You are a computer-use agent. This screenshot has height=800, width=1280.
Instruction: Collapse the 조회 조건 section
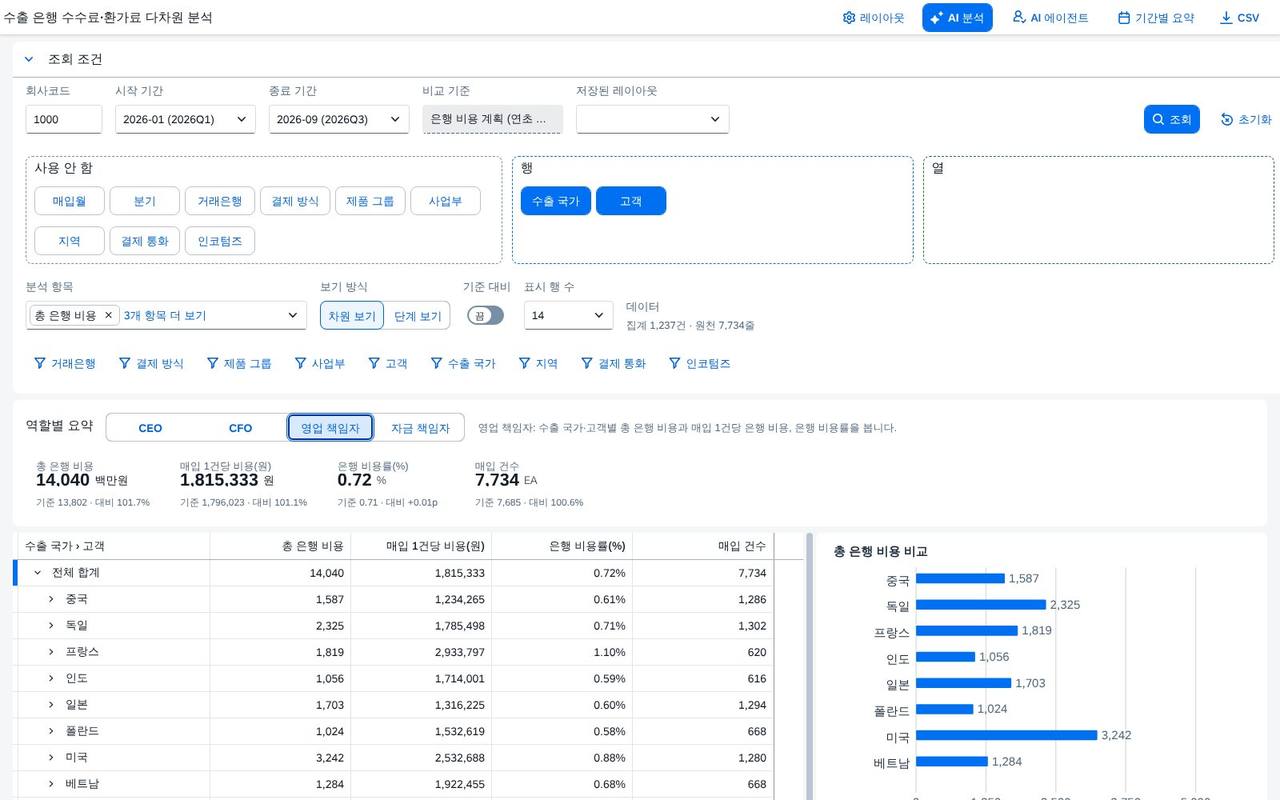[x=29, y=59]
